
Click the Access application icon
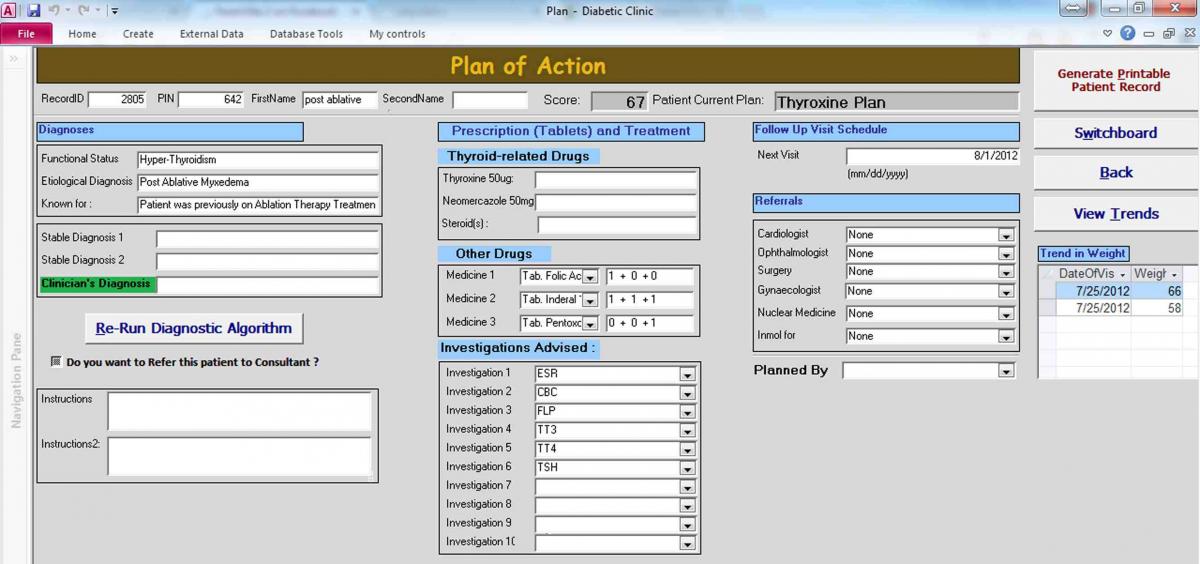pos(9,11)
